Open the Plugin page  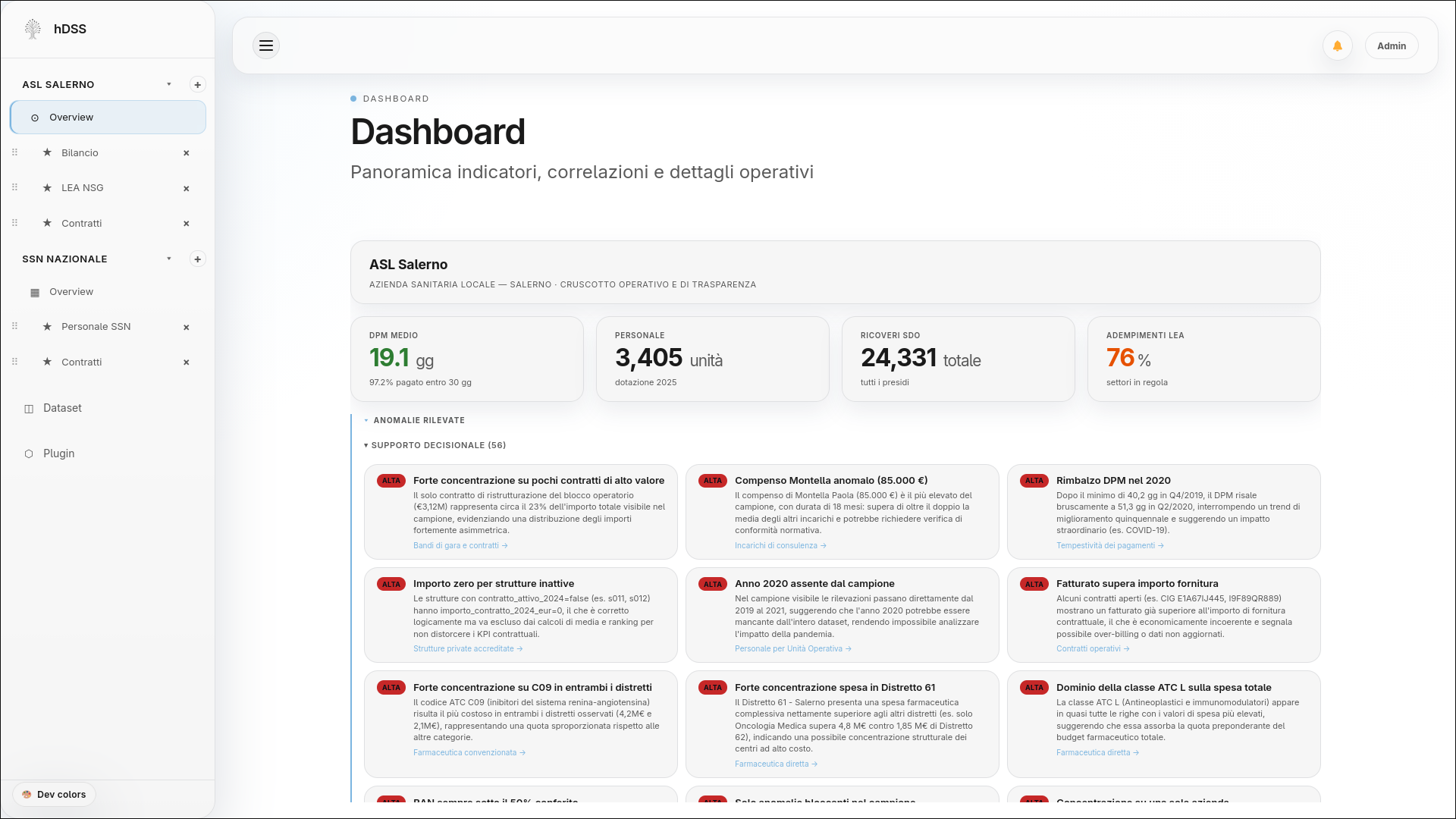point(58,453)
